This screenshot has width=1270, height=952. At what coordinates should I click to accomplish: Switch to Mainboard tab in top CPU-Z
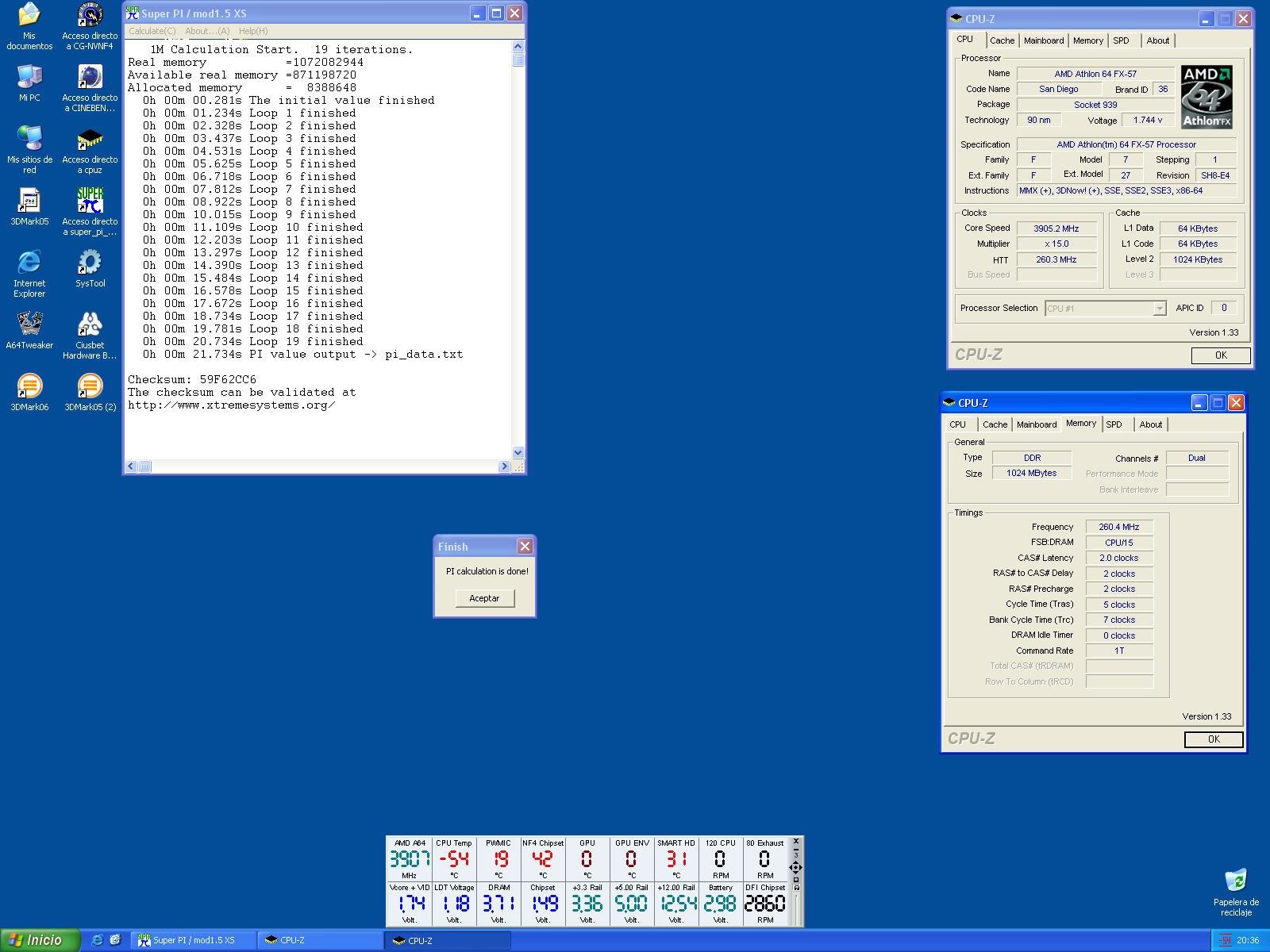pos(1044,40)
